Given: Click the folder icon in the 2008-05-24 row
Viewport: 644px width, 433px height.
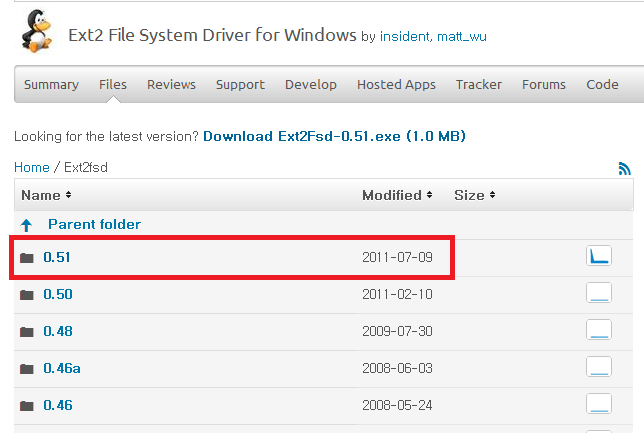Looking at the screenshot, I should (27, 406).
